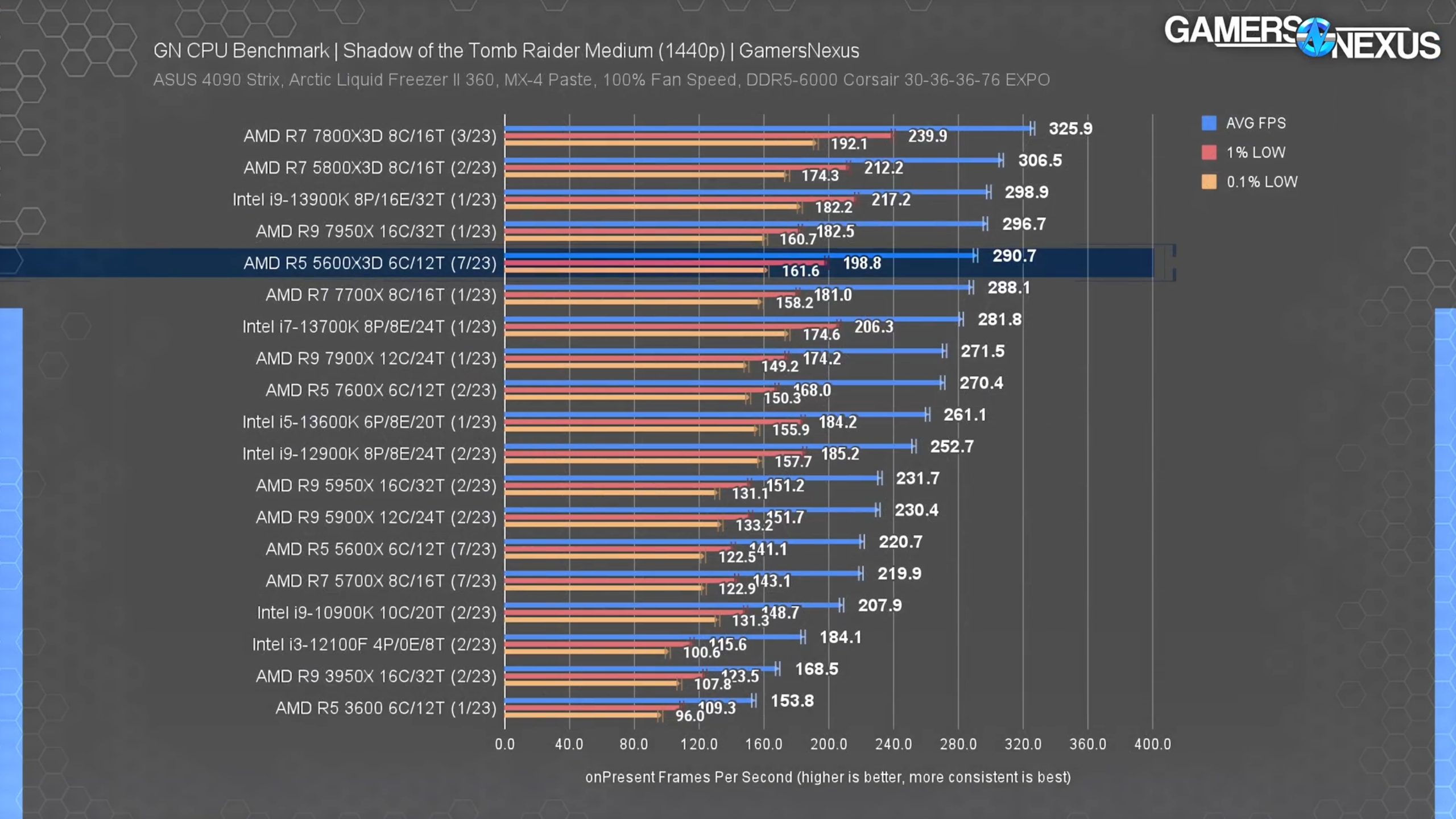This screenshot has height=819, width=1456.
Task: Click the AMD R7 5800X3D blue average bar
Action: pos(752,160)
